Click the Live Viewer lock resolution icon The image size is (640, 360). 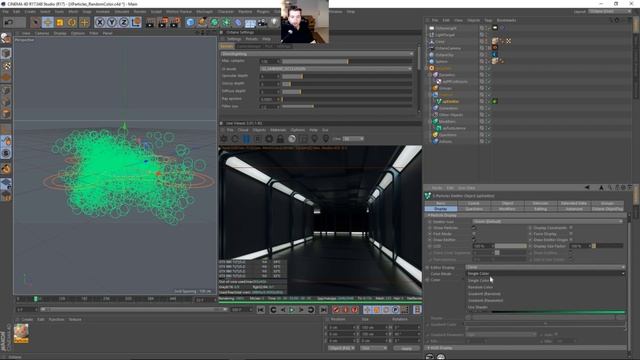click(280, 139)
